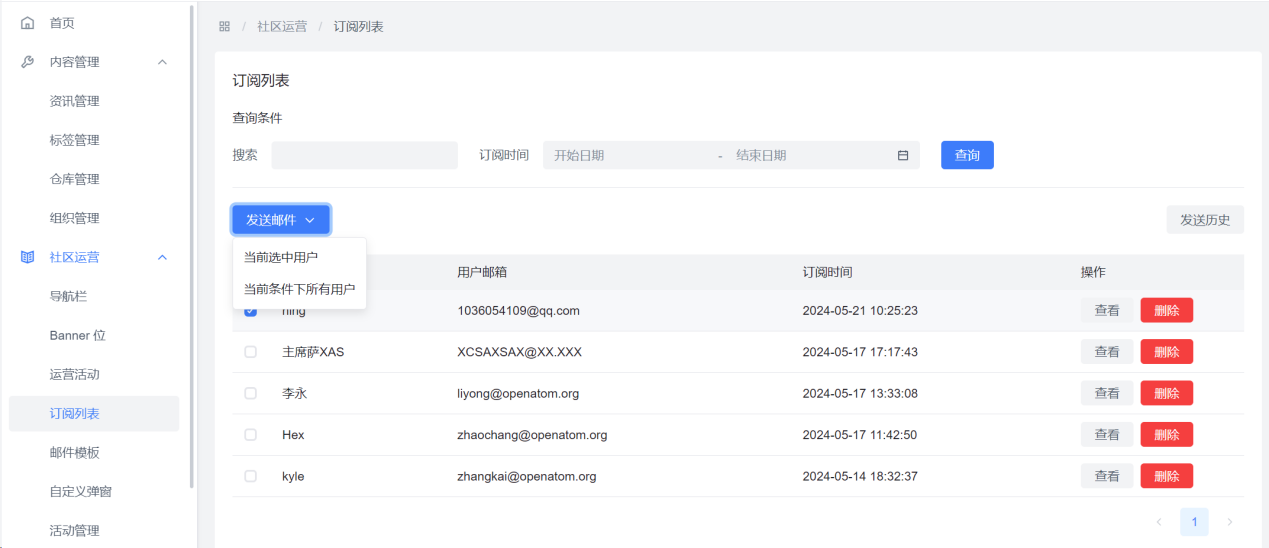Toggle the 发送邮件 dropdown arrow
The width and height of the screenshot is (1269, 548).
(x=310, y=220)
